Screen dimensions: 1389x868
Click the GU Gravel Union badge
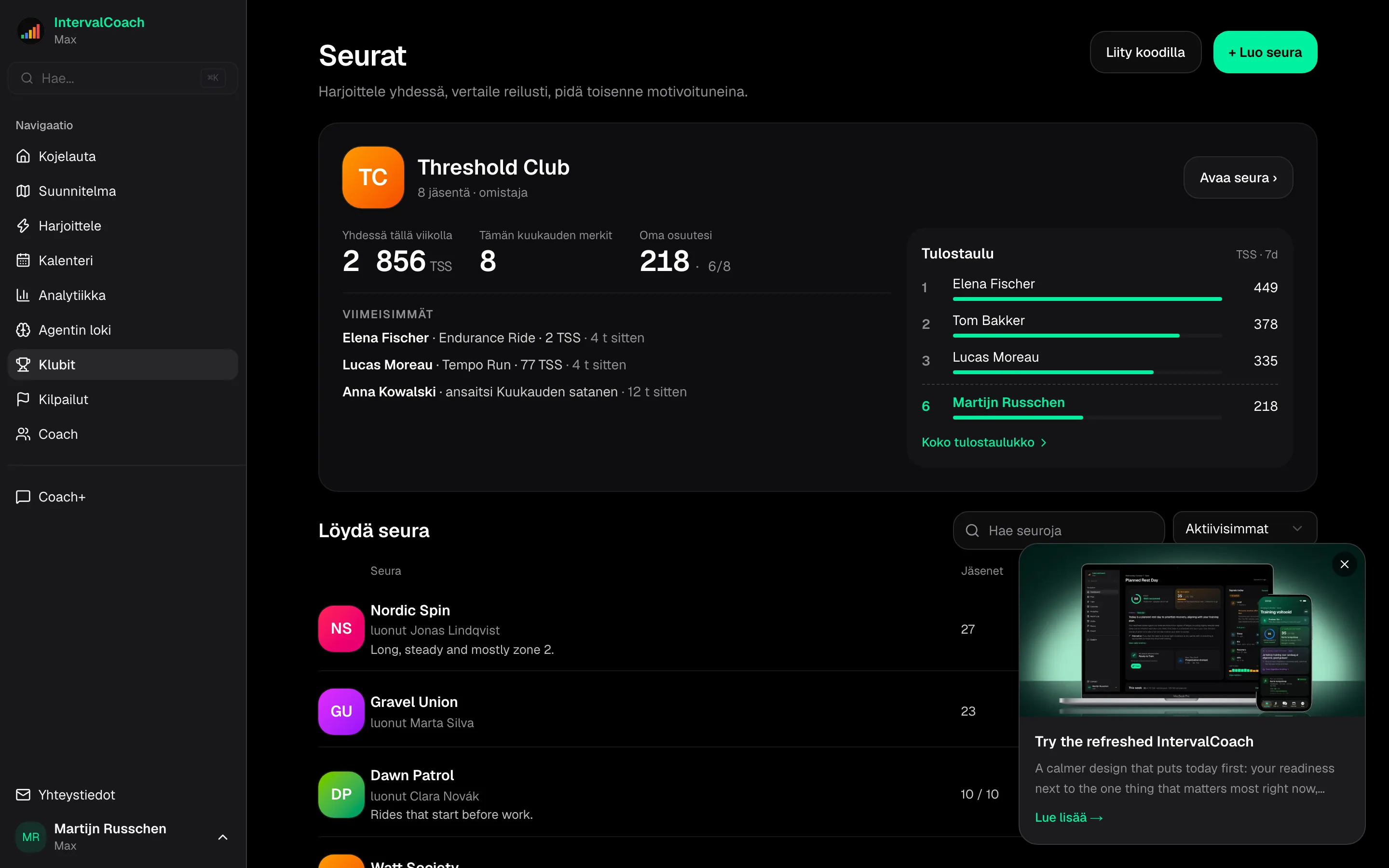coord(341,711)
